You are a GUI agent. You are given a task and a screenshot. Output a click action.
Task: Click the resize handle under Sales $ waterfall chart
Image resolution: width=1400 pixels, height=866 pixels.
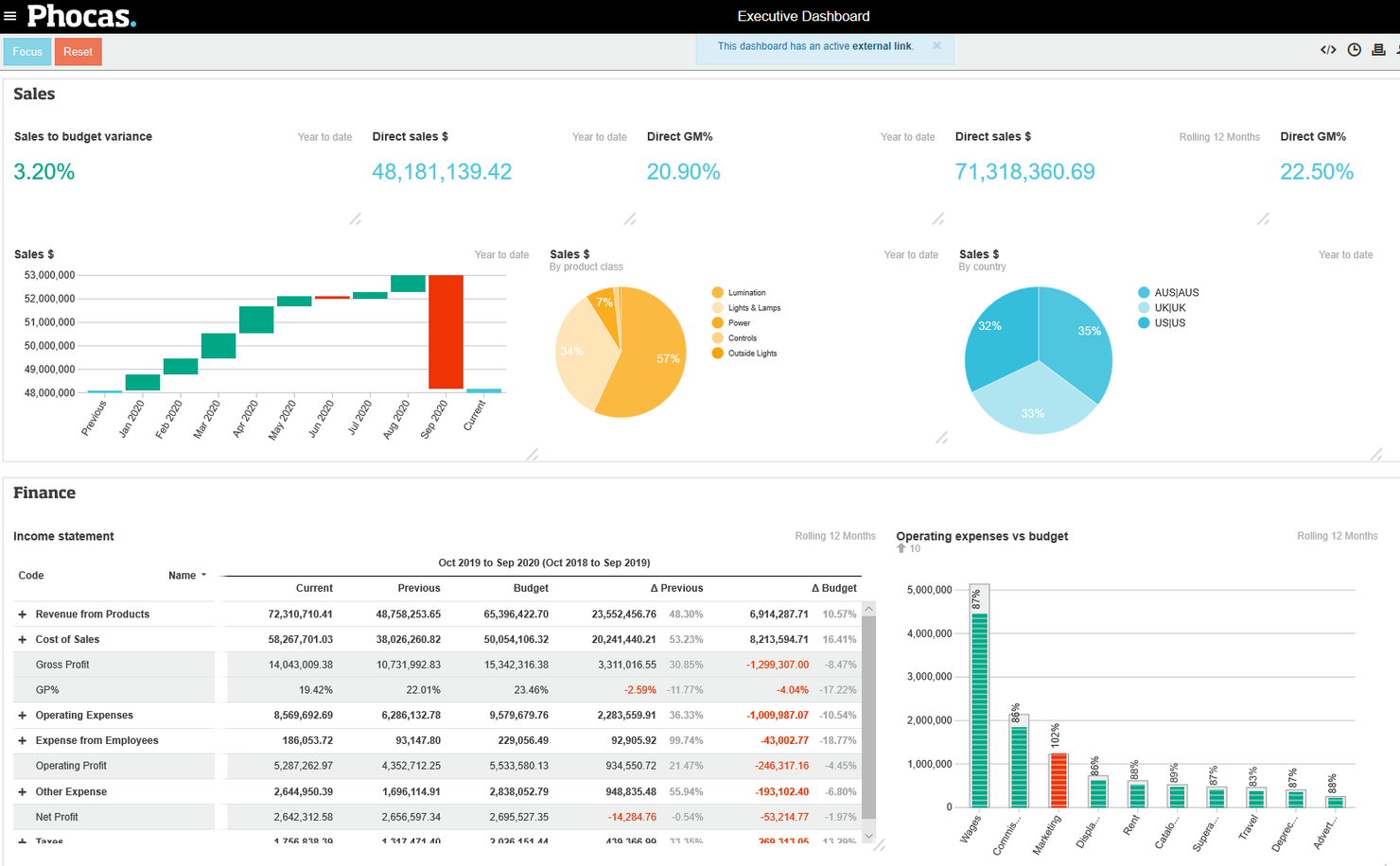click(532, 453)
